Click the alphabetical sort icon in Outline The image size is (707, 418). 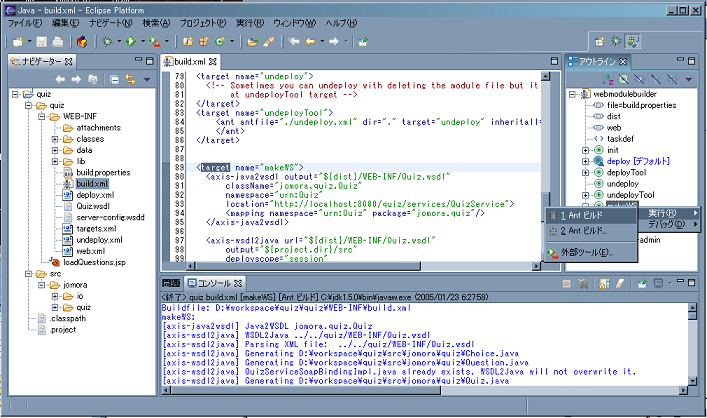606,78
